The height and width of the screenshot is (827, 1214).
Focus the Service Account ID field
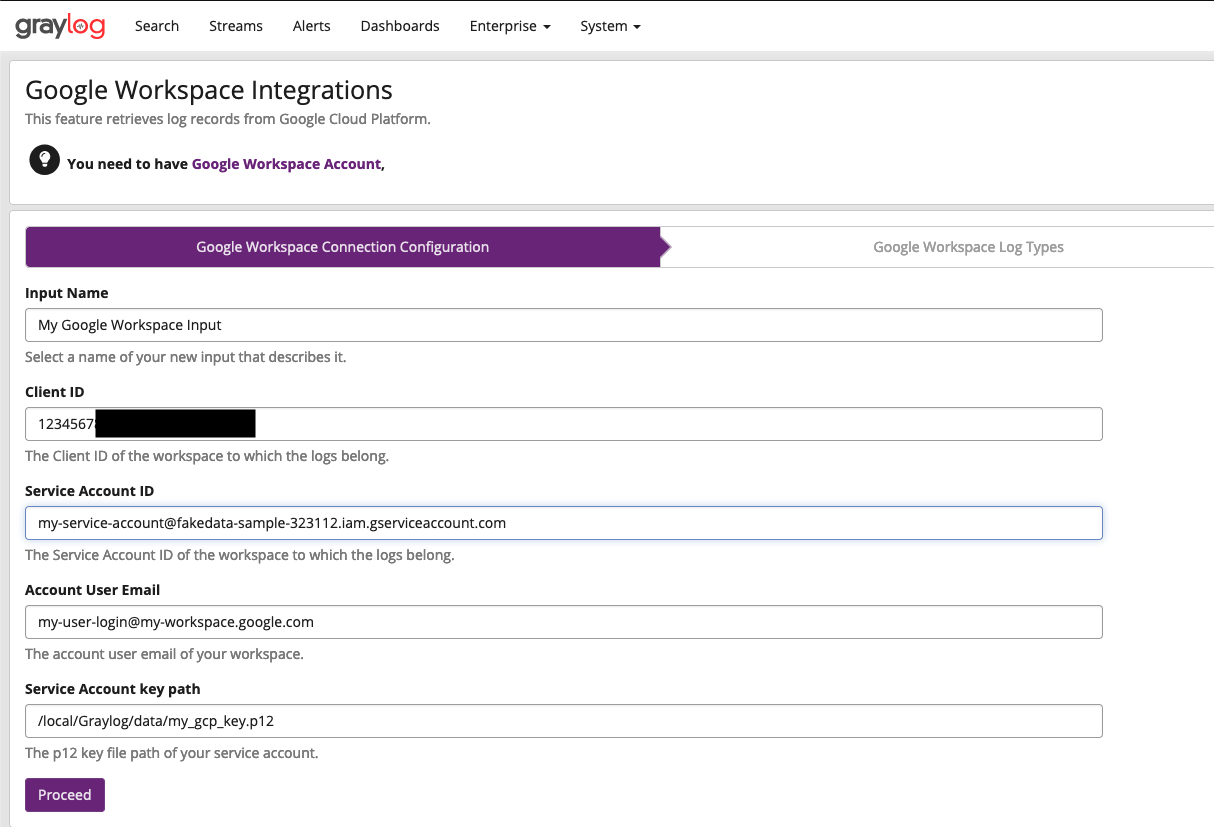(x=563, y=522)
